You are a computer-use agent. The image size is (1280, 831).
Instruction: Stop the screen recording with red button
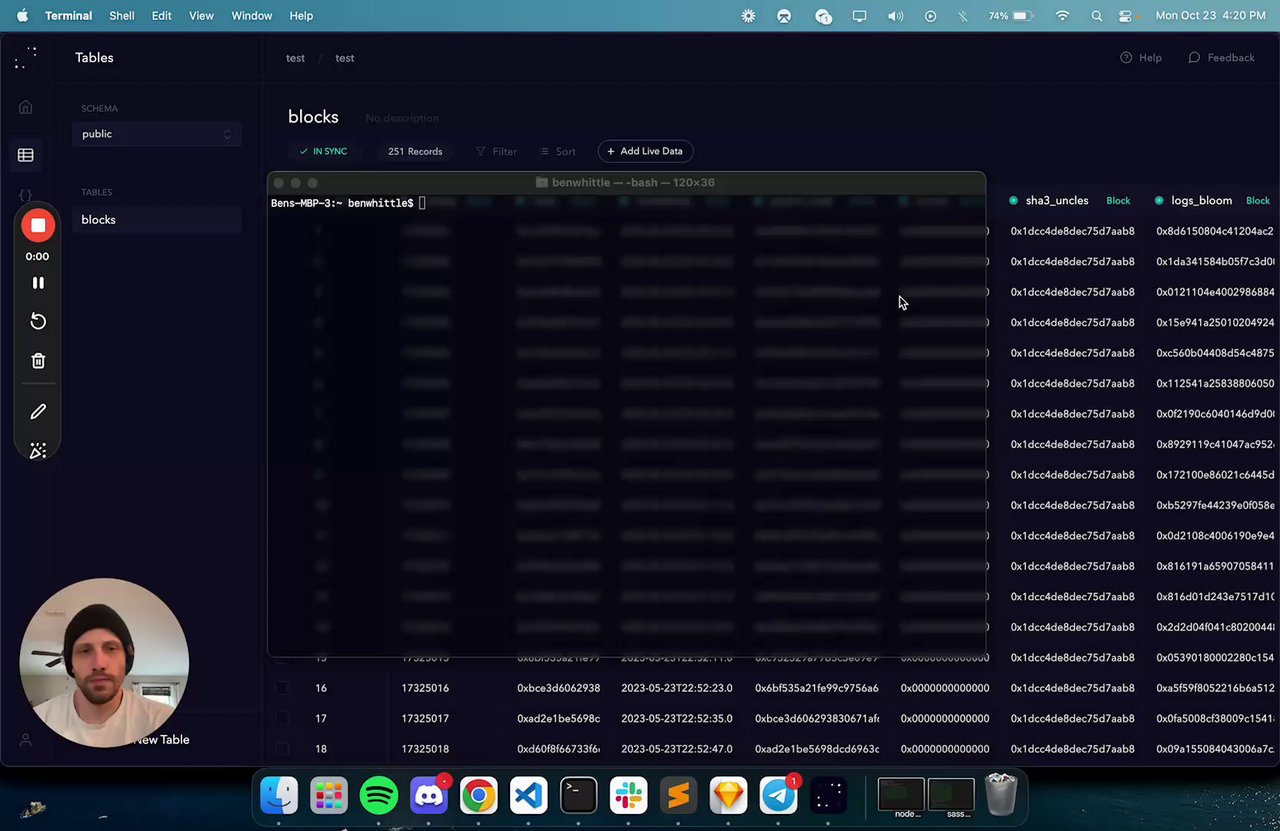38,226
